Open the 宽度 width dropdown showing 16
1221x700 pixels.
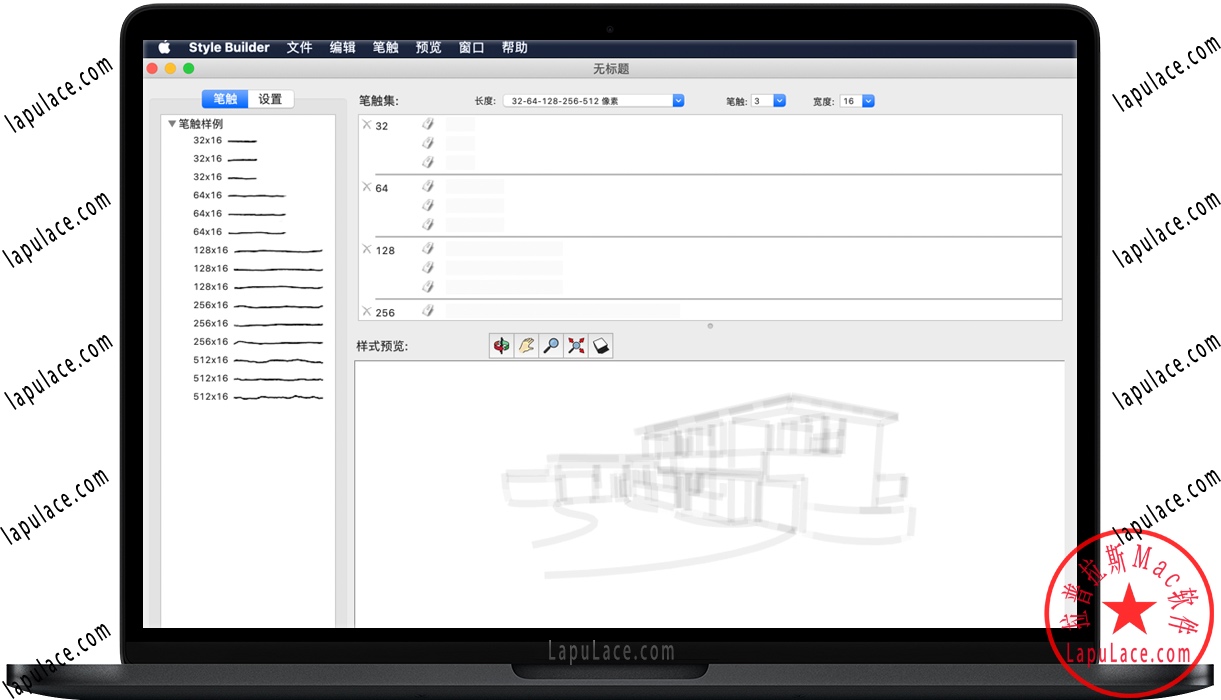pyautogui.click(x=867, y=101)
